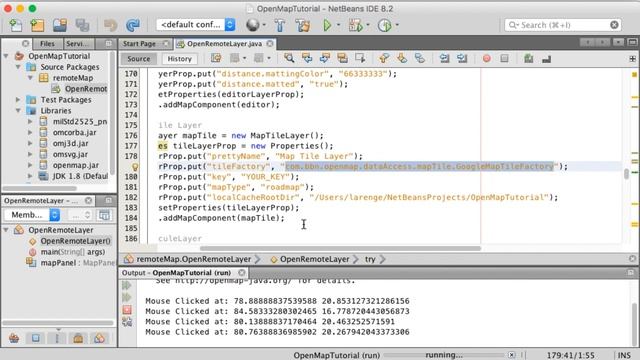Close the OpenRemoteLayer.java tab
640x360 pixels.
point(270,43)
